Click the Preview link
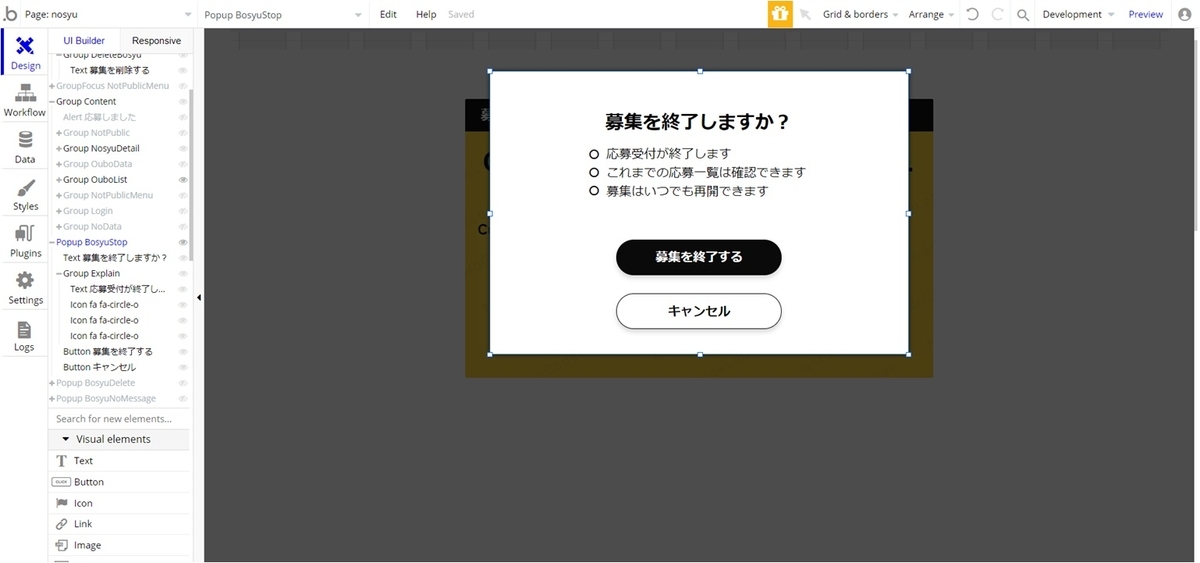 [x=1145, y=14]
